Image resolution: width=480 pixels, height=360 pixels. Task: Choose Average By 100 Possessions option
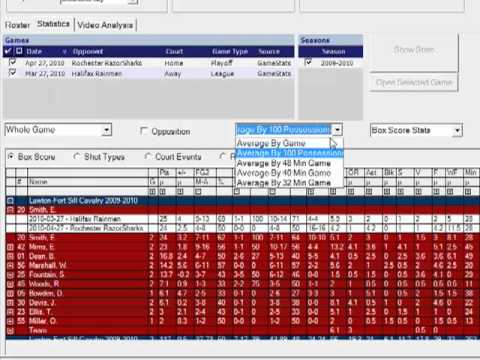click(289, 153)
